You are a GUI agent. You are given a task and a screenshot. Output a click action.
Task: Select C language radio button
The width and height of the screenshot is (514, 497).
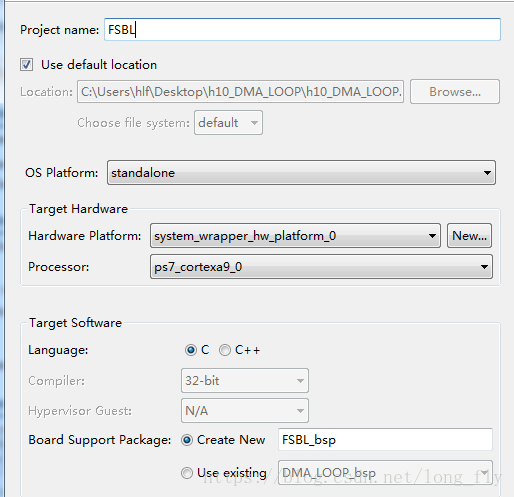[x=191, y=350]
